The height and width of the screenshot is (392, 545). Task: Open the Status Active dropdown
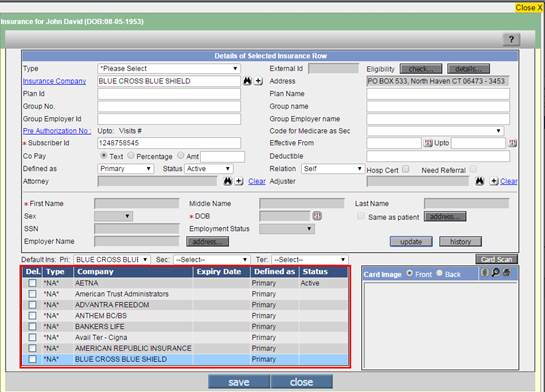[209, 169]
